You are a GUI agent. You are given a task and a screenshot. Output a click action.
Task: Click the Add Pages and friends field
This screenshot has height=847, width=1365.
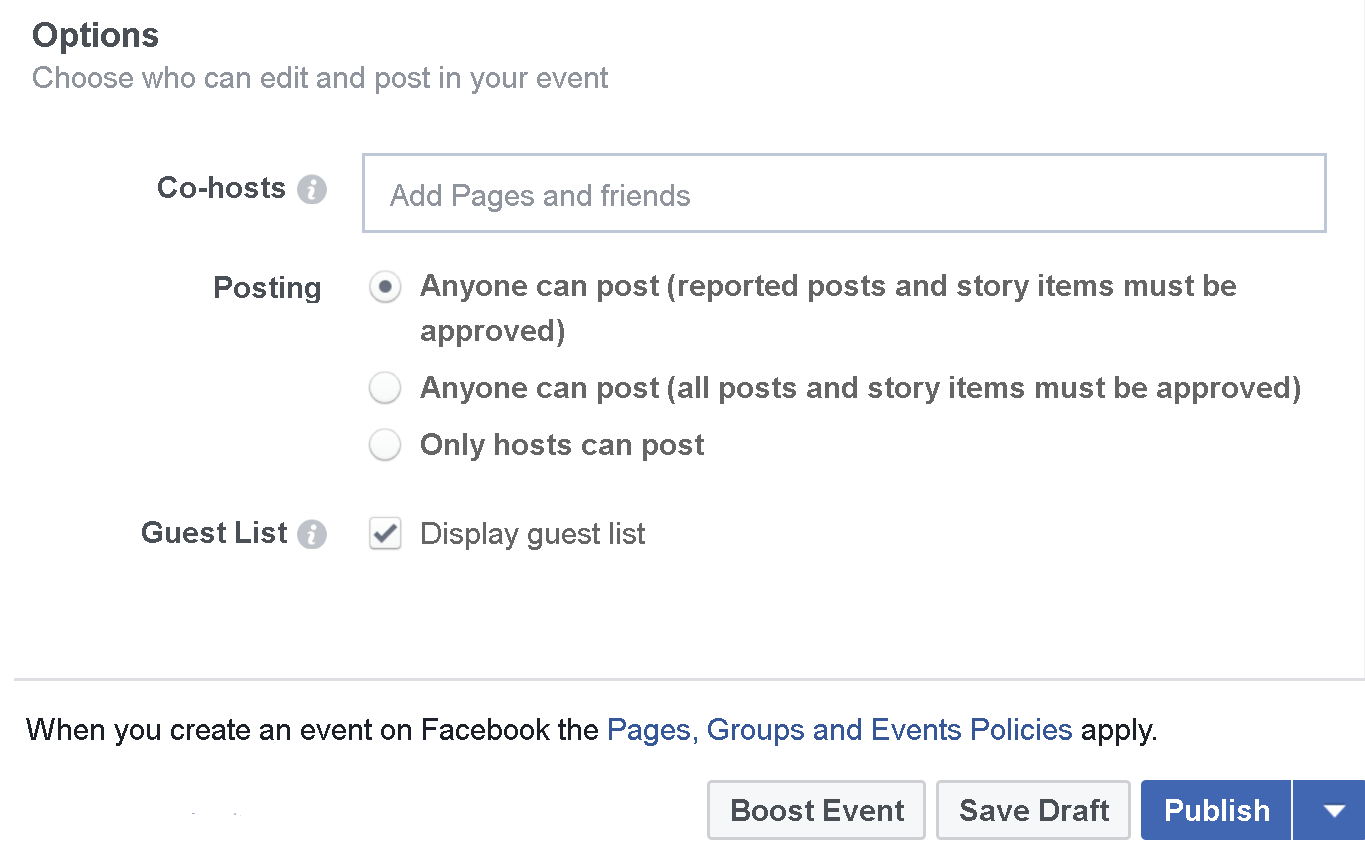(844, 193)
